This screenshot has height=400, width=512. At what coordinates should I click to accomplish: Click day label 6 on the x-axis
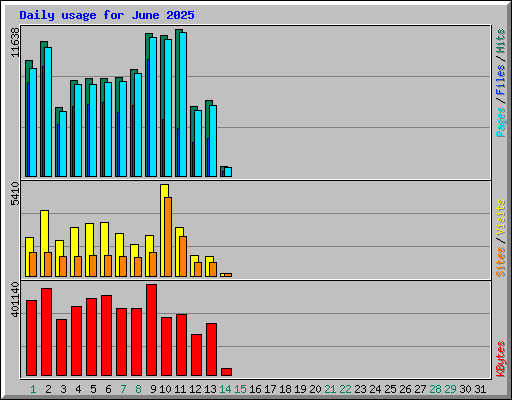click(x=108, y=389)
